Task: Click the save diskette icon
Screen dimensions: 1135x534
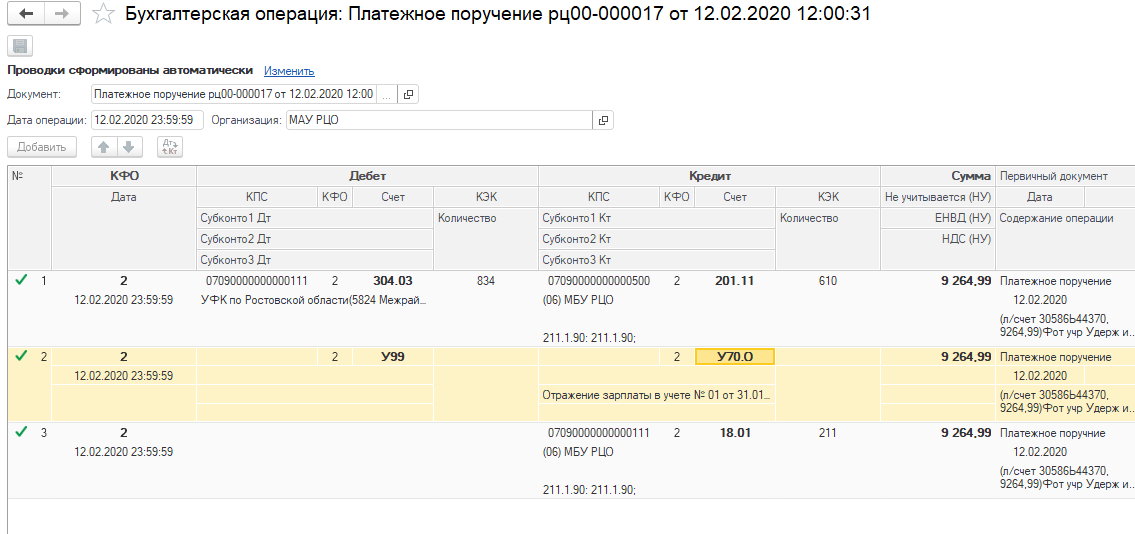Action: click(x=20, y=46)
